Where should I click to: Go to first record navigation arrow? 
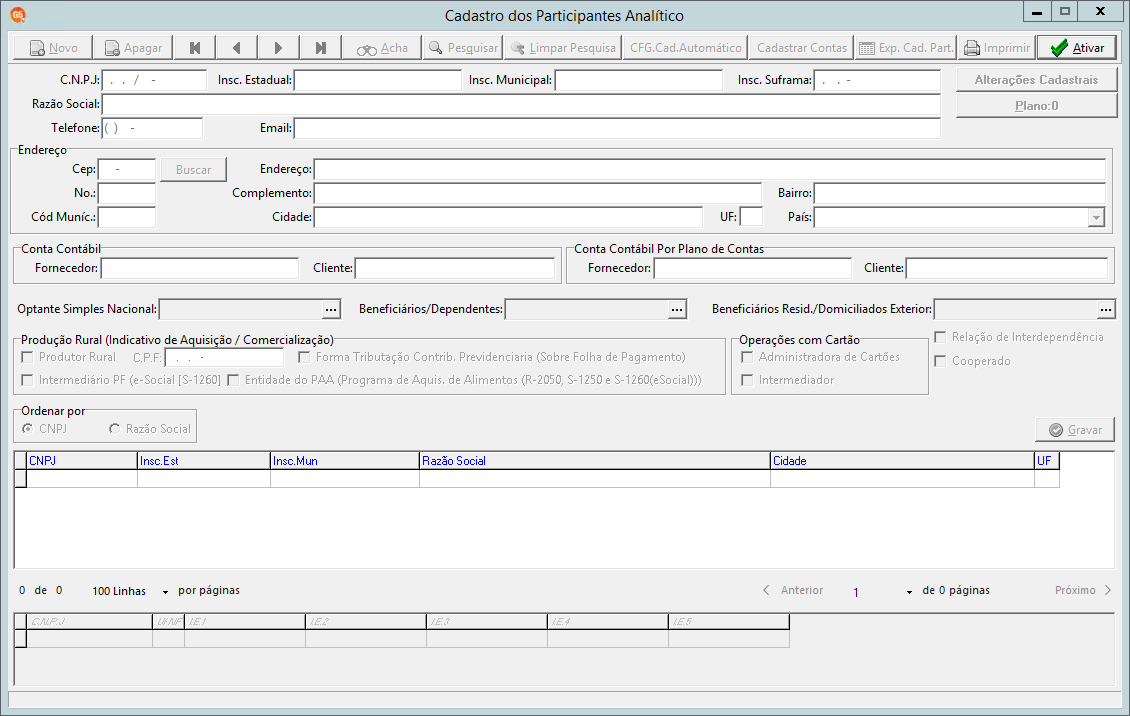coord(194,48)
